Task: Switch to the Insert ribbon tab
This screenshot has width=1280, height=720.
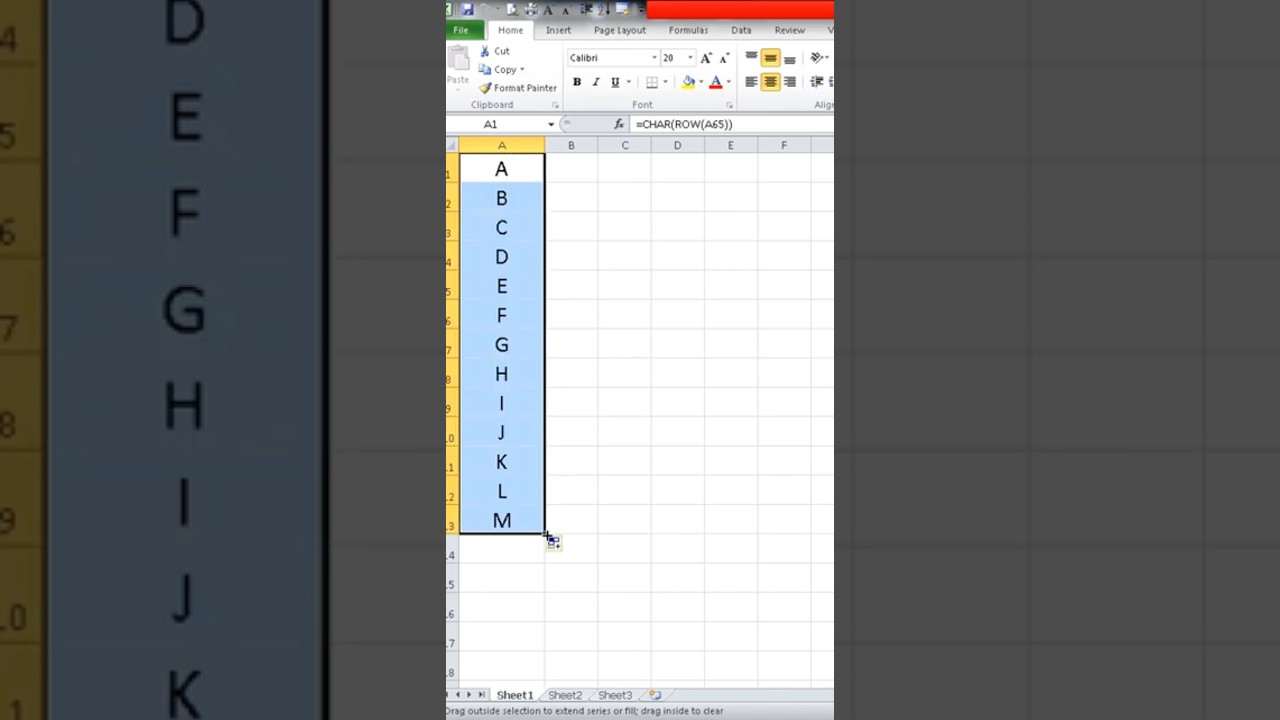Action: coord(558,30)
